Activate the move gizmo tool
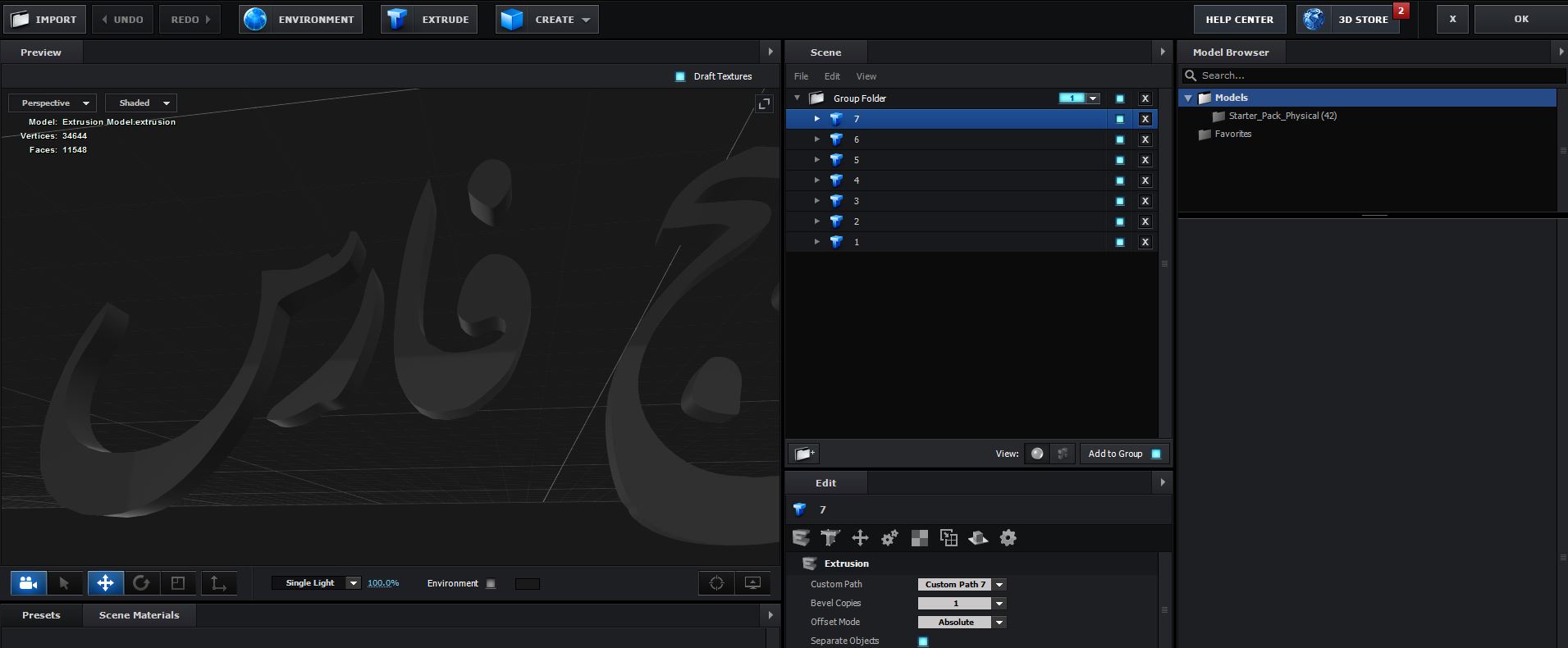Image resolution: width=1568 pixels, height=648 pixels. [105, 583]
